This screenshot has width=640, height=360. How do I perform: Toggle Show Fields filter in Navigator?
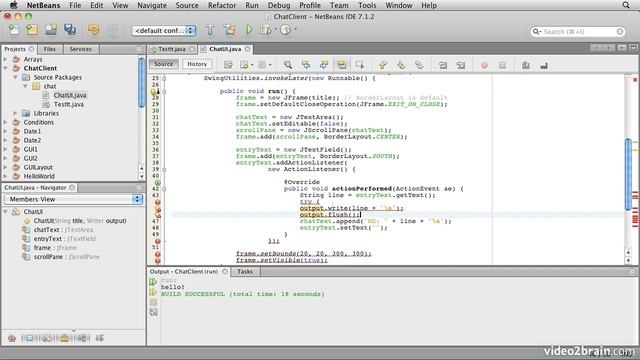tap(29, 338)
